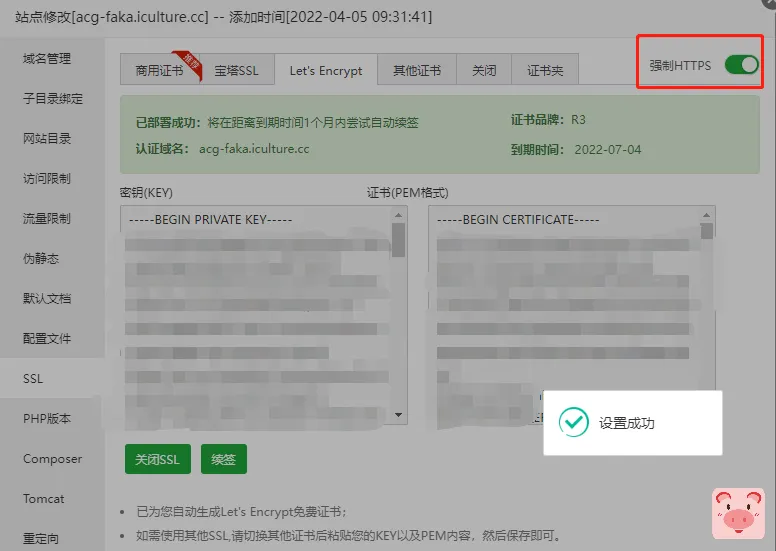Click the BEGIN PRIVATE KEY line
Screen dimensions: 776x551
(210, 219)
